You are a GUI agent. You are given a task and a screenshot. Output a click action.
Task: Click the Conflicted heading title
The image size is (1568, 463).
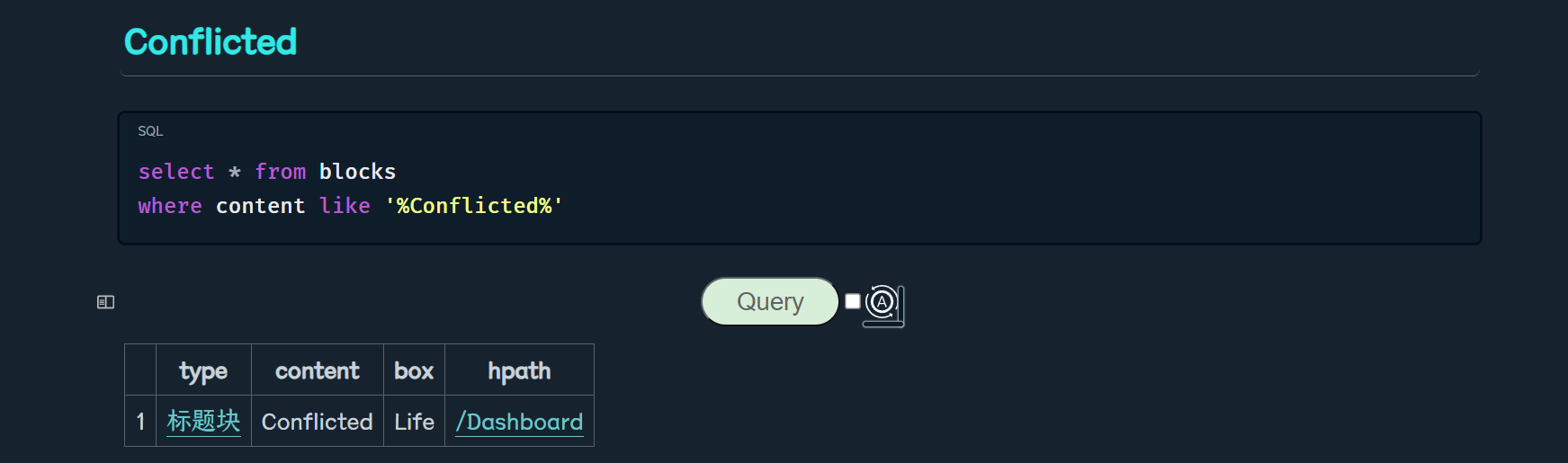pyautogui.click(x=211, y=42)
